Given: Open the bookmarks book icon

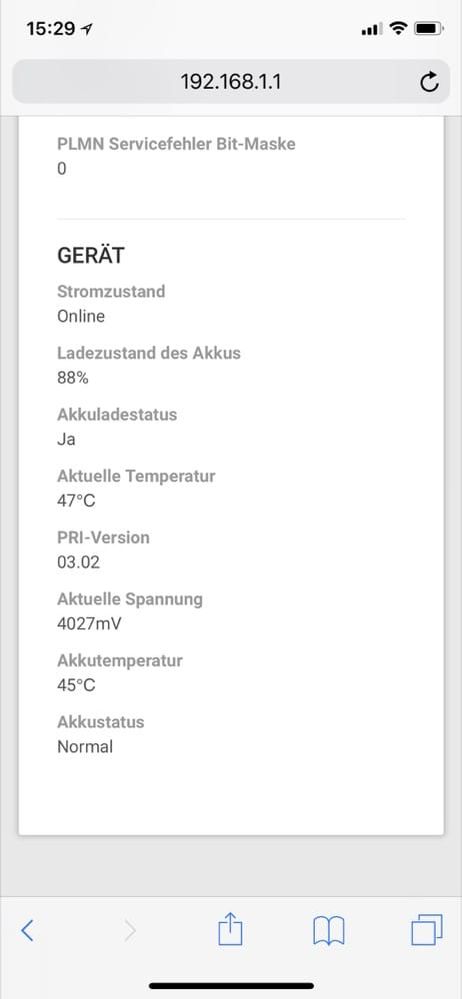Looking at the screenshot, I should 329,931.
